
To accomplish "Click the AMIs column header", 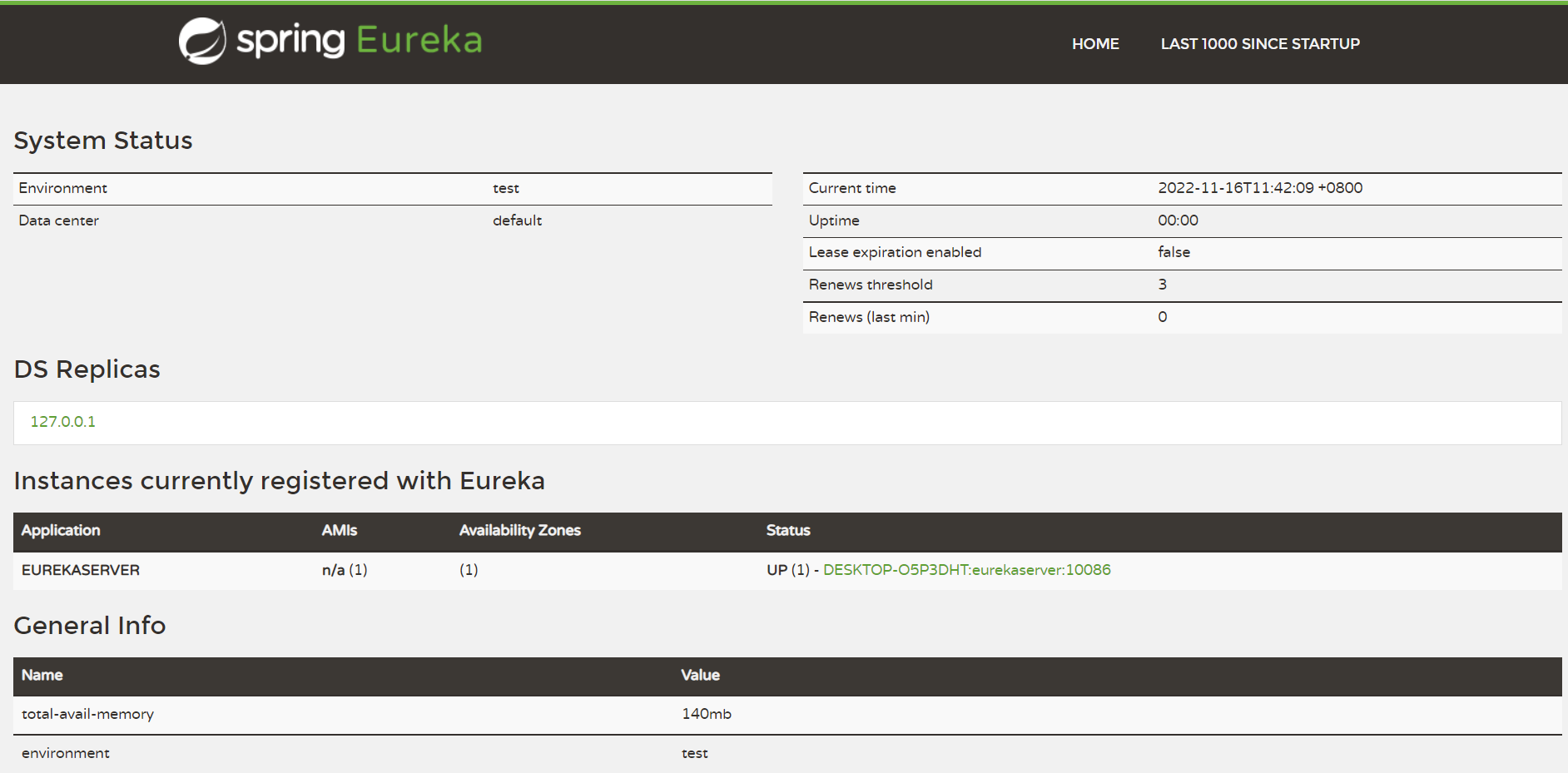I will point(340,531).
